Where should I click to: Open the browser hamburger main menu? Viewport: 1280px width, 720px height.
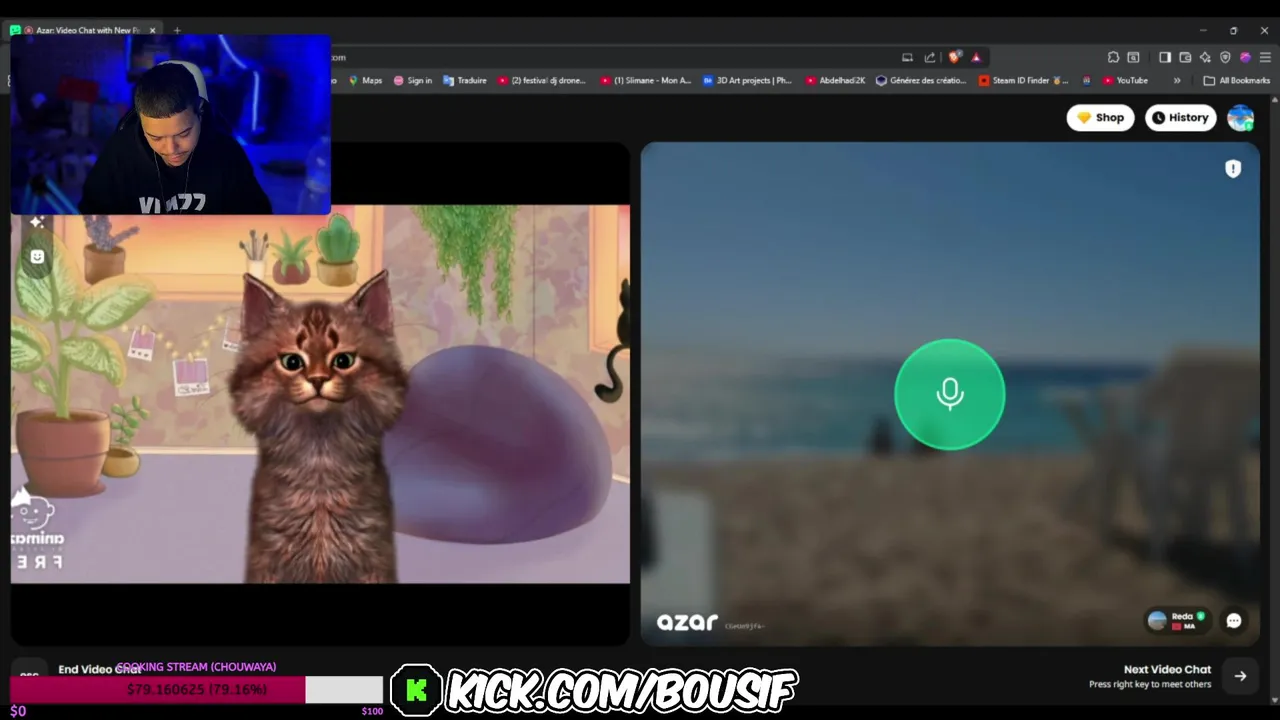point(1265,57)
